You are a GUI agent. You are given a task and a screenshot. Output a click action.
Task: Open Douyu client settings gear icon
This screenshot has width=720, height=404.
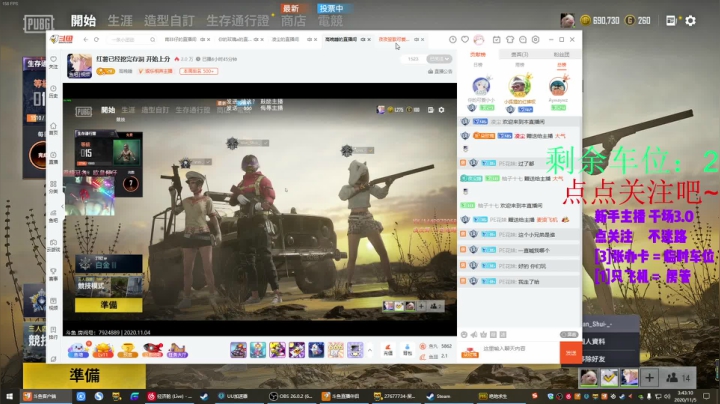(535, 40)
